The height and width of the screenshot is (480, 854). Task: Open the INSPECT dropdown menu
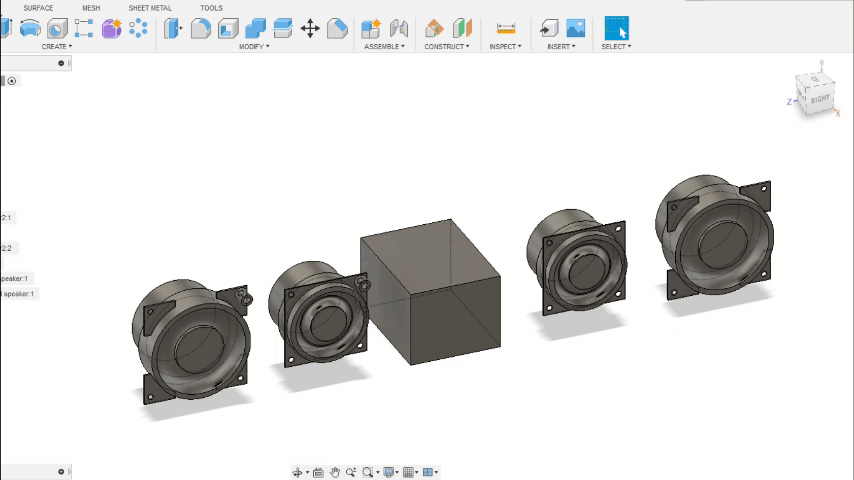point(505,47)
